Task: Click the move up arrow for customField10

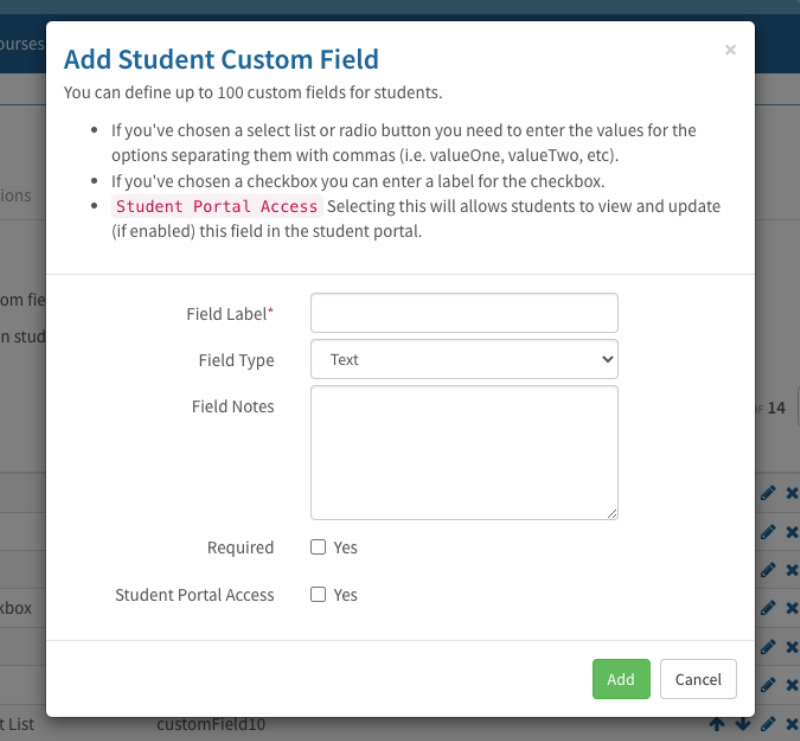Action: pos(717,724)
